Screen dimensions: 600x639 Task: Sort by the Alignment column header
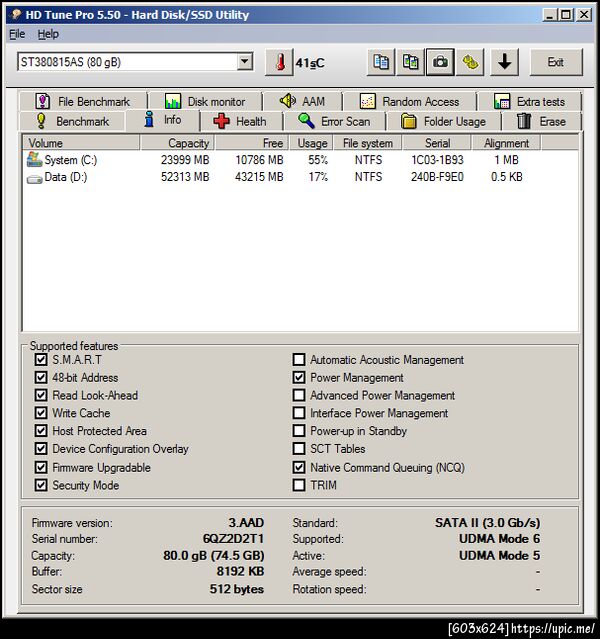pyautogui.click(x=506, y=143)
